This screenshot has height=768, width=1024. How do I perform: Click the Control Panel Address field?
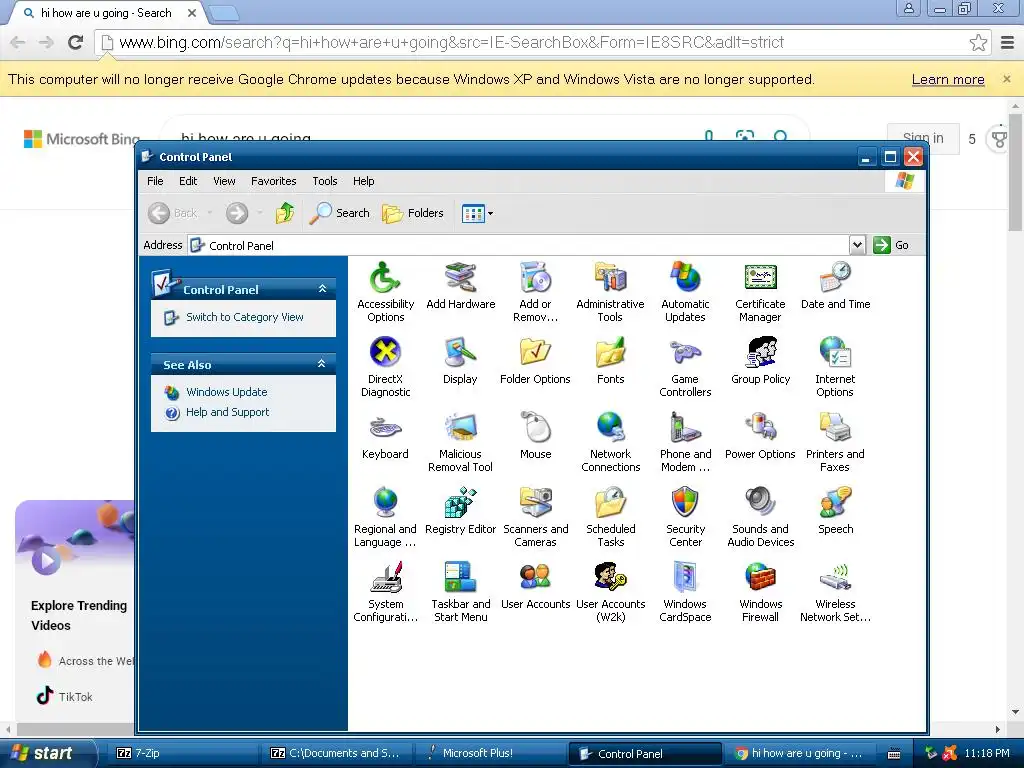[519, 246]
